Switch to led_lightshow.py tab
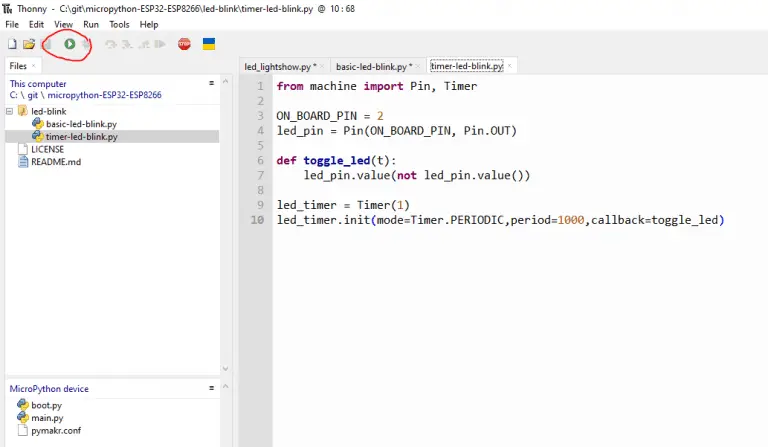Viewport: 768px width, 447px height. [279, 66]
